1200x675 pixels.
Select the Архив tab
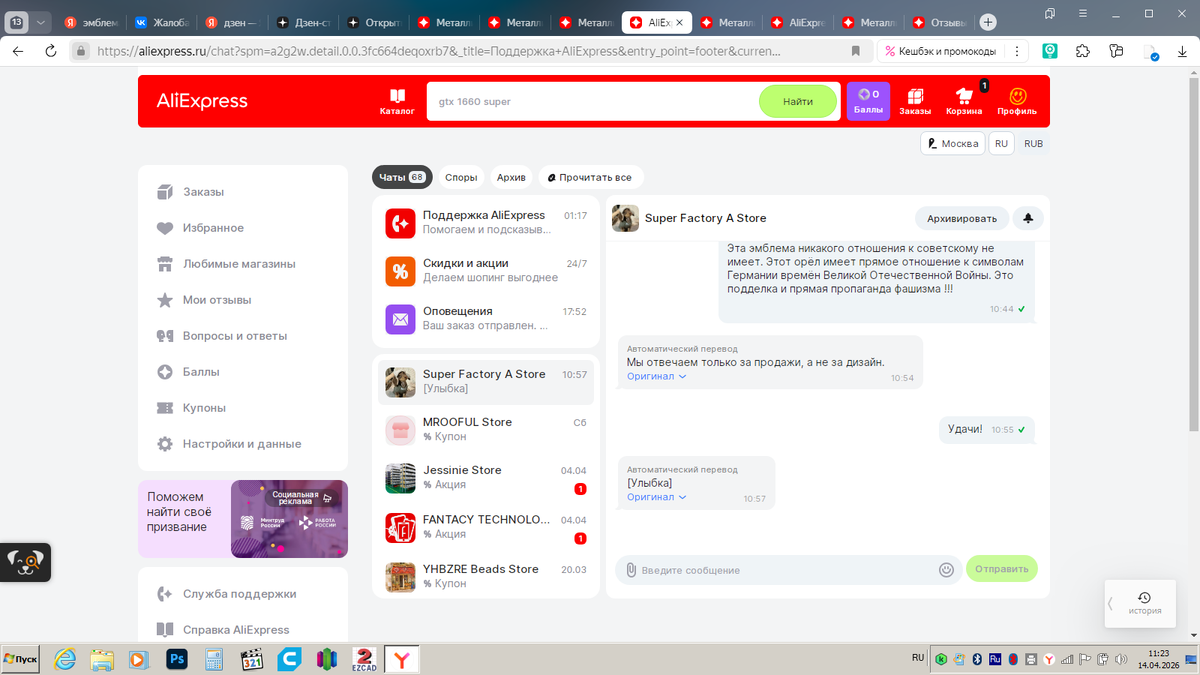click(511, 177)
